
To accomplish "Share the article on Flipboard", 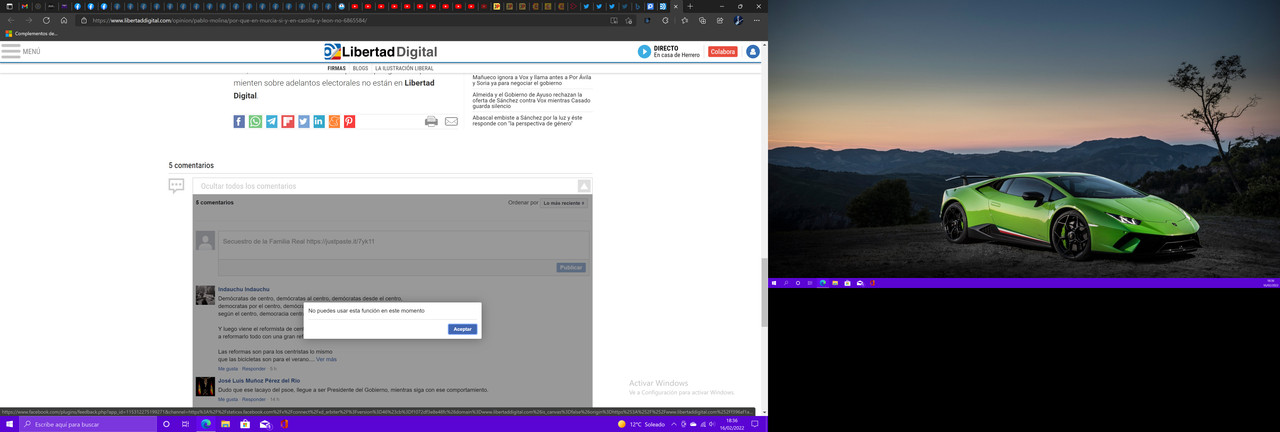I will [x=287, y=121].
